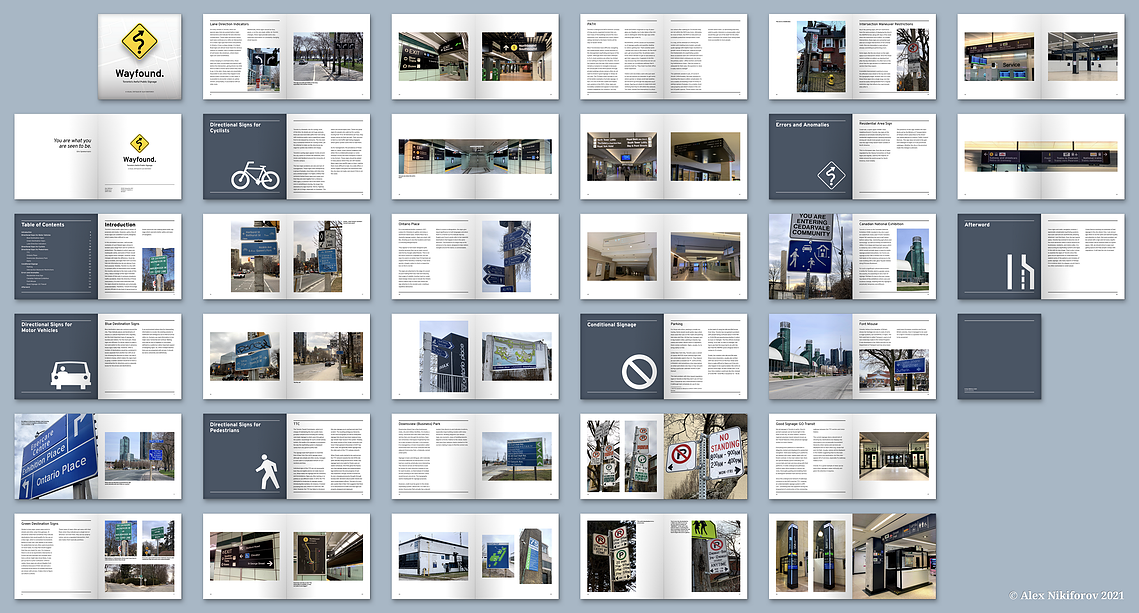The height and width of the screenshot is (613, 1139).
Task: Open the Green Destination Signs spread
Action: [x=98, y=556]
